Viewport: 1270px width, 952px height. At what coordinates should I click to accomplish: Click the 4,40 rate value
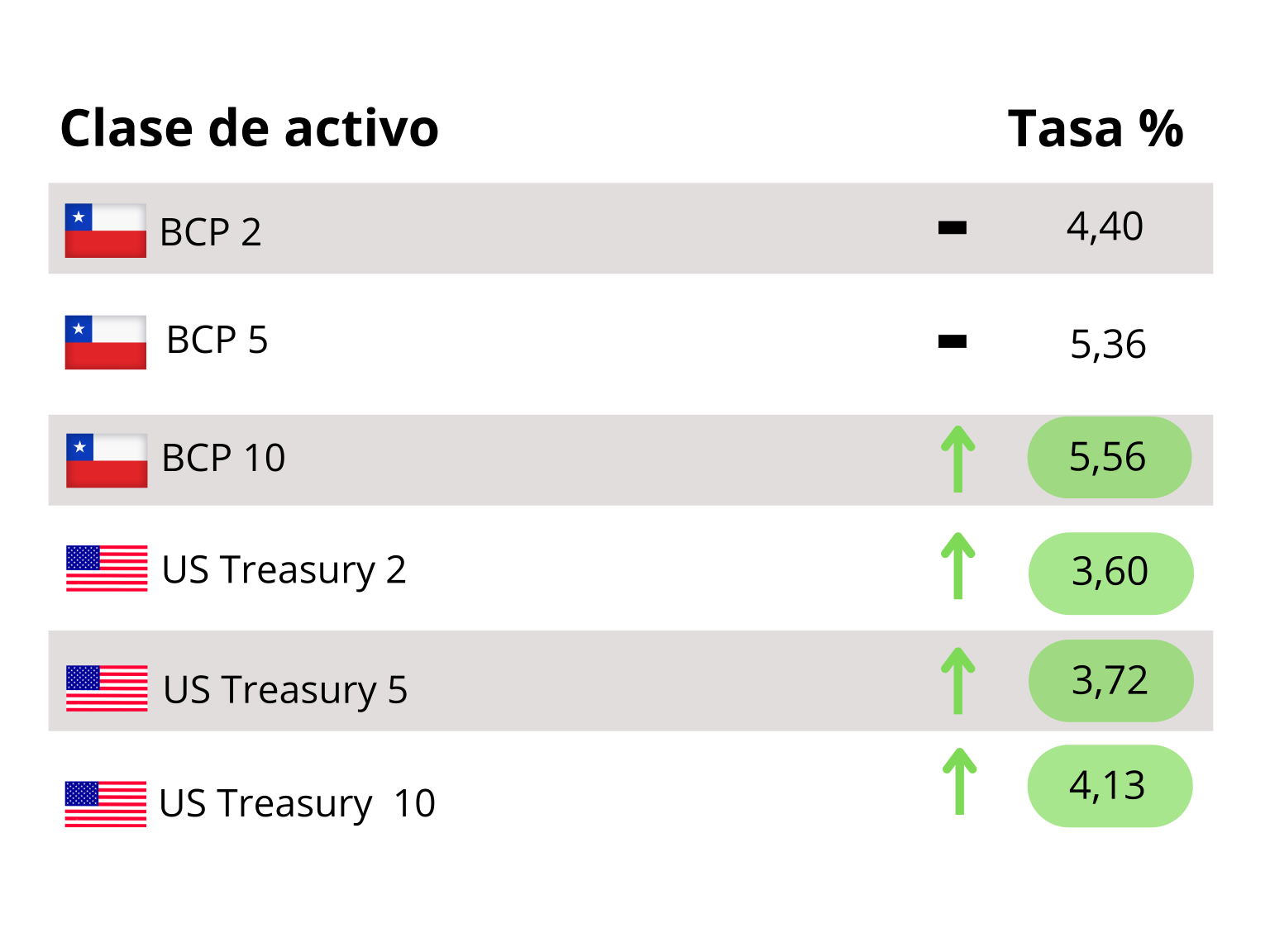[1105, 226]
